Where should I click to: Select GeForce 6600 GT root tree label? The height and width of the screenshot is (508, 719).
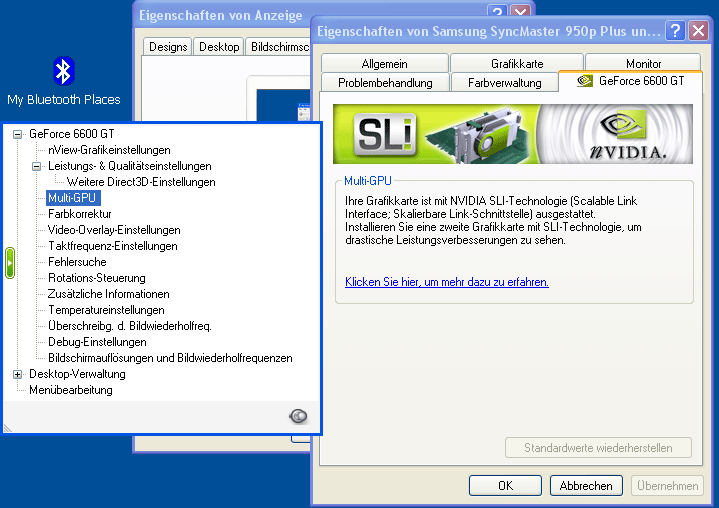coord(72,134)
